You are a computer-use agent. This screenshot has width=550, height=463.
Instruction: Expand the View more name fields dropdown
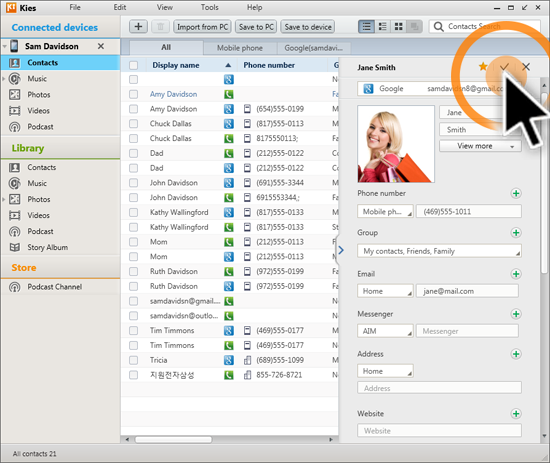pyautogui.click(x=480, y=146)
